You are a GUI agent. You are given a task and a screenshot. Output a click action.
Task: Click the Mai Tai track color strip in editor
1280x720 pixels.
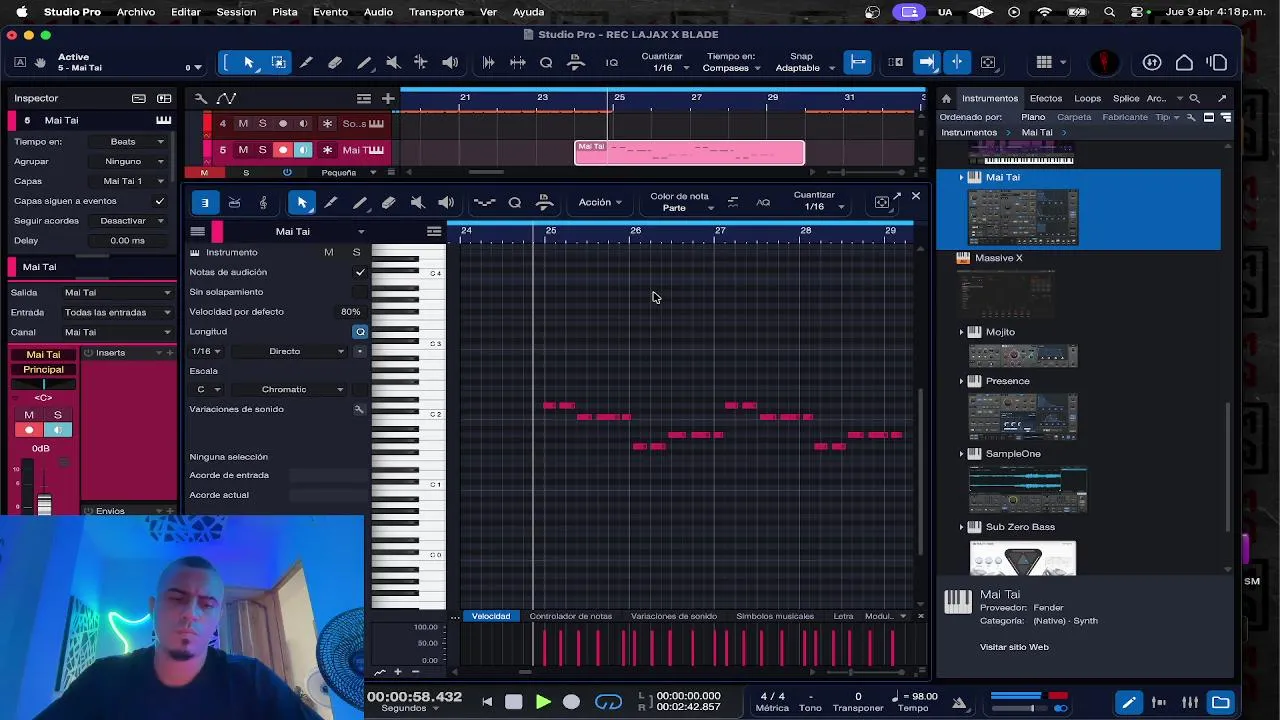217,231
